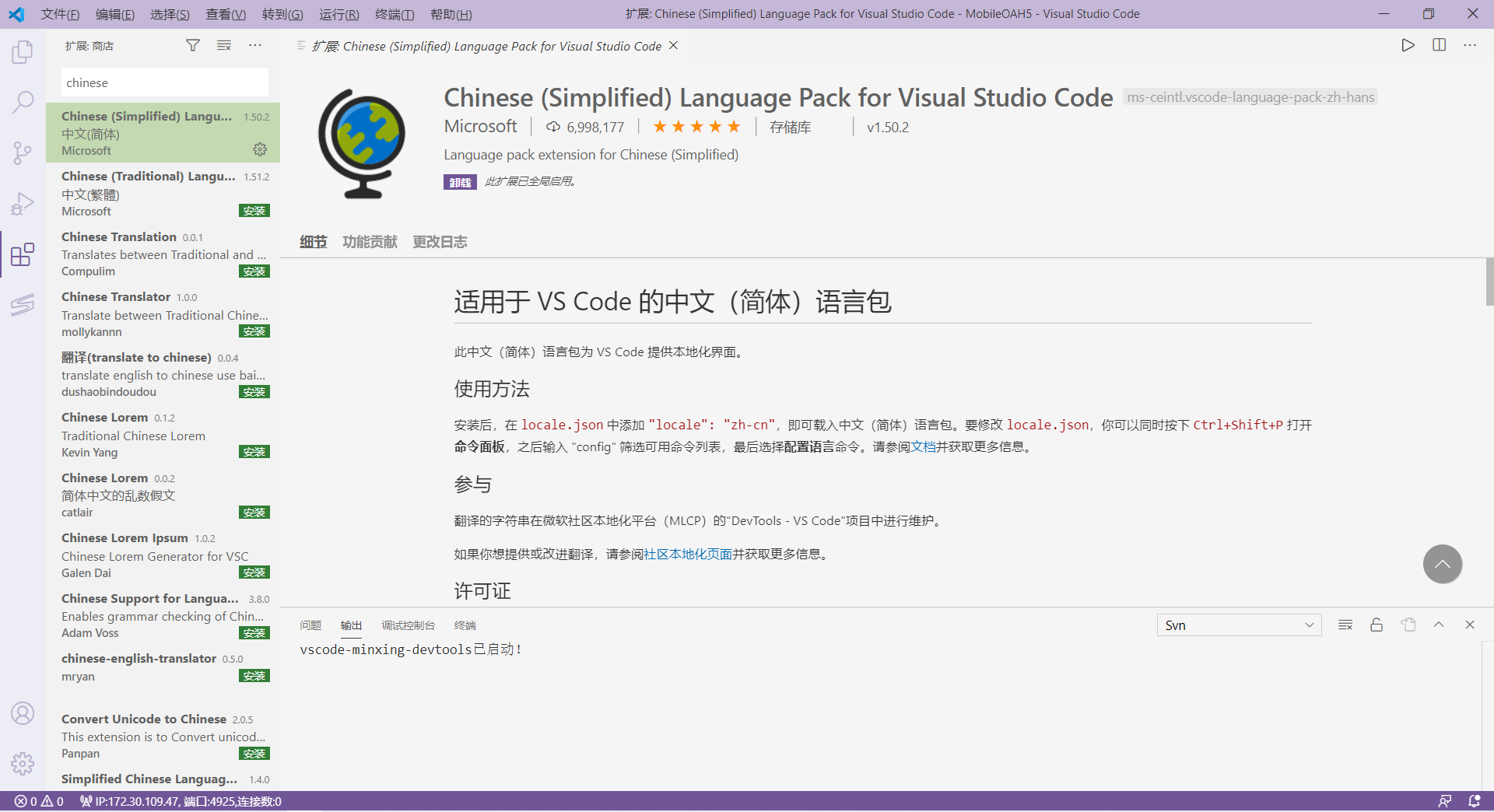Open more actions menu of Extensions sidebar
The width and height of the screenshot is (1494, 812).
(255, 45)
